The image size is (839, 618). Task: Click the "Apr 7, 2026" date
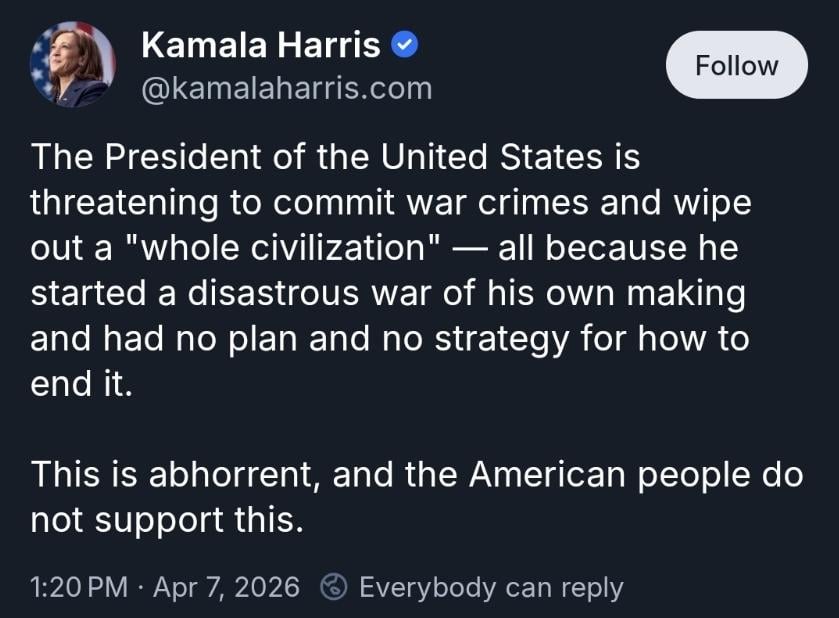click(227, 587)
